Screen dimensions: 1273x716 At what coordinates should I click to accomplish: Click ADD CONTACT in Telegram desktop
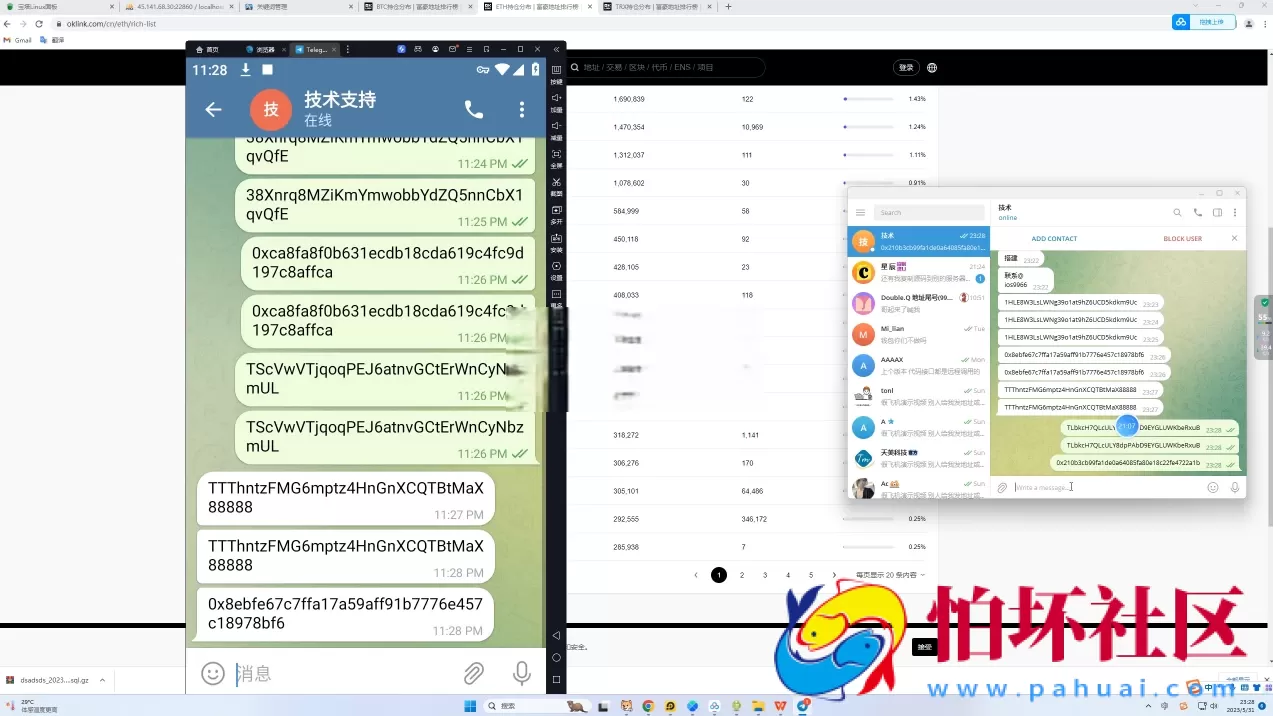[x=1054, y=238]
